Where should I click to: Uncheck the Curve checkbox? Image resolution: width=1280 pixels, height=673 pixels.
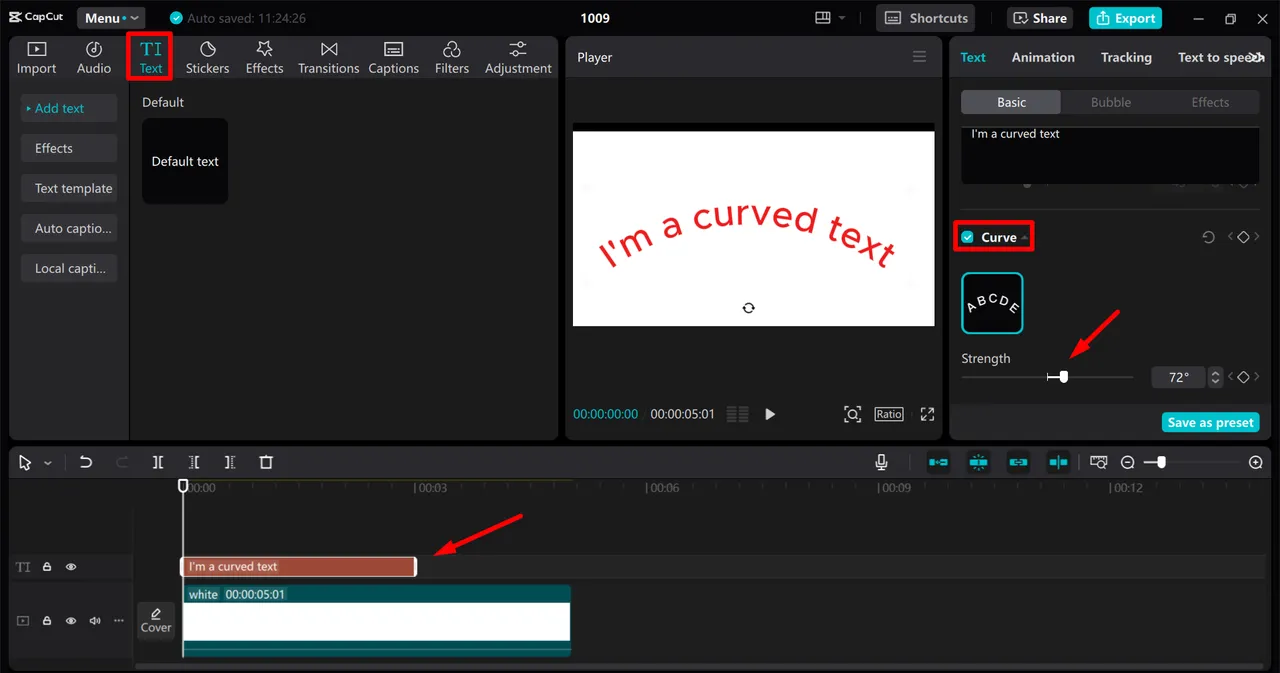pos(967,237)
